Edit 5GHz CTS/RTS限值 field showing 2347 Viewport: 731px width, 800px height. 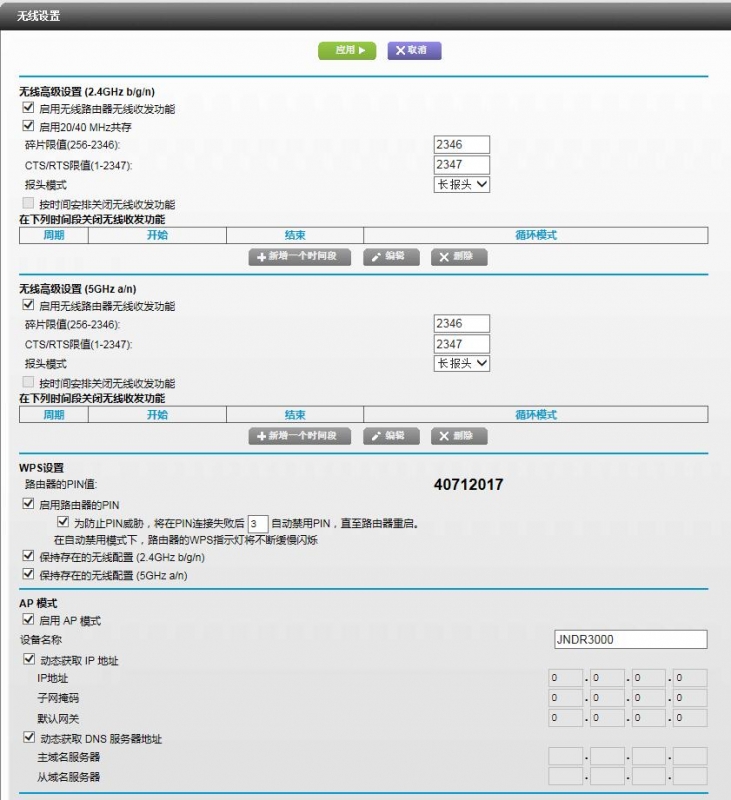[462, 344]
